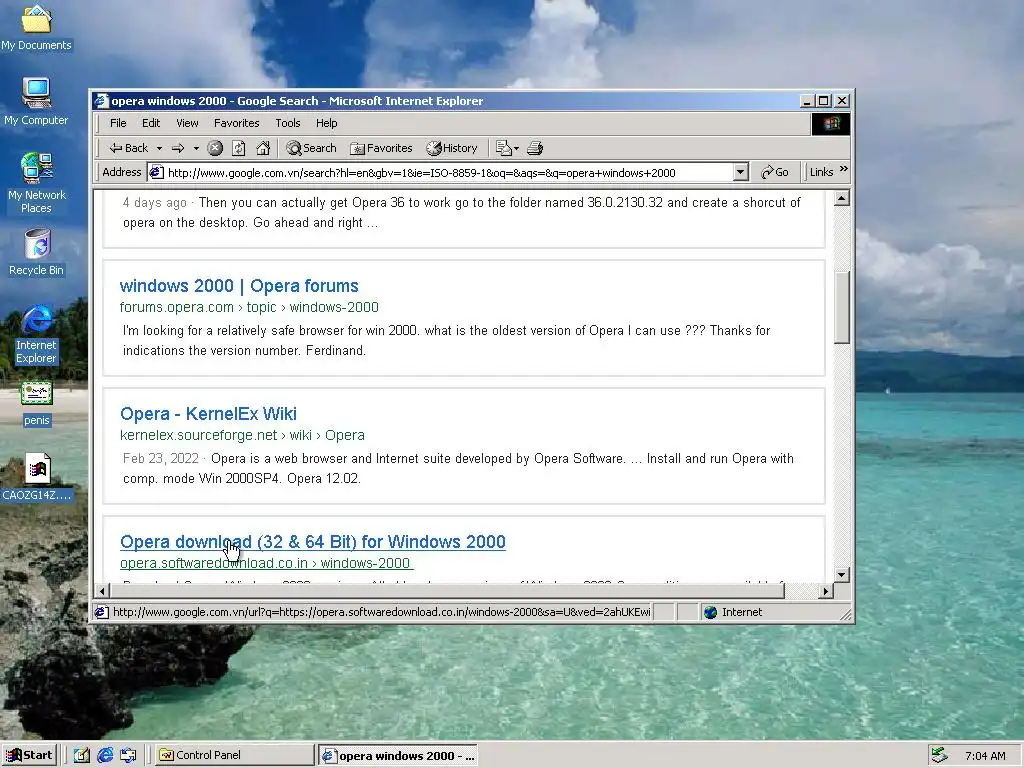Click the opera.softwaredownload.co.in URL link

click(x=265, y=563)
